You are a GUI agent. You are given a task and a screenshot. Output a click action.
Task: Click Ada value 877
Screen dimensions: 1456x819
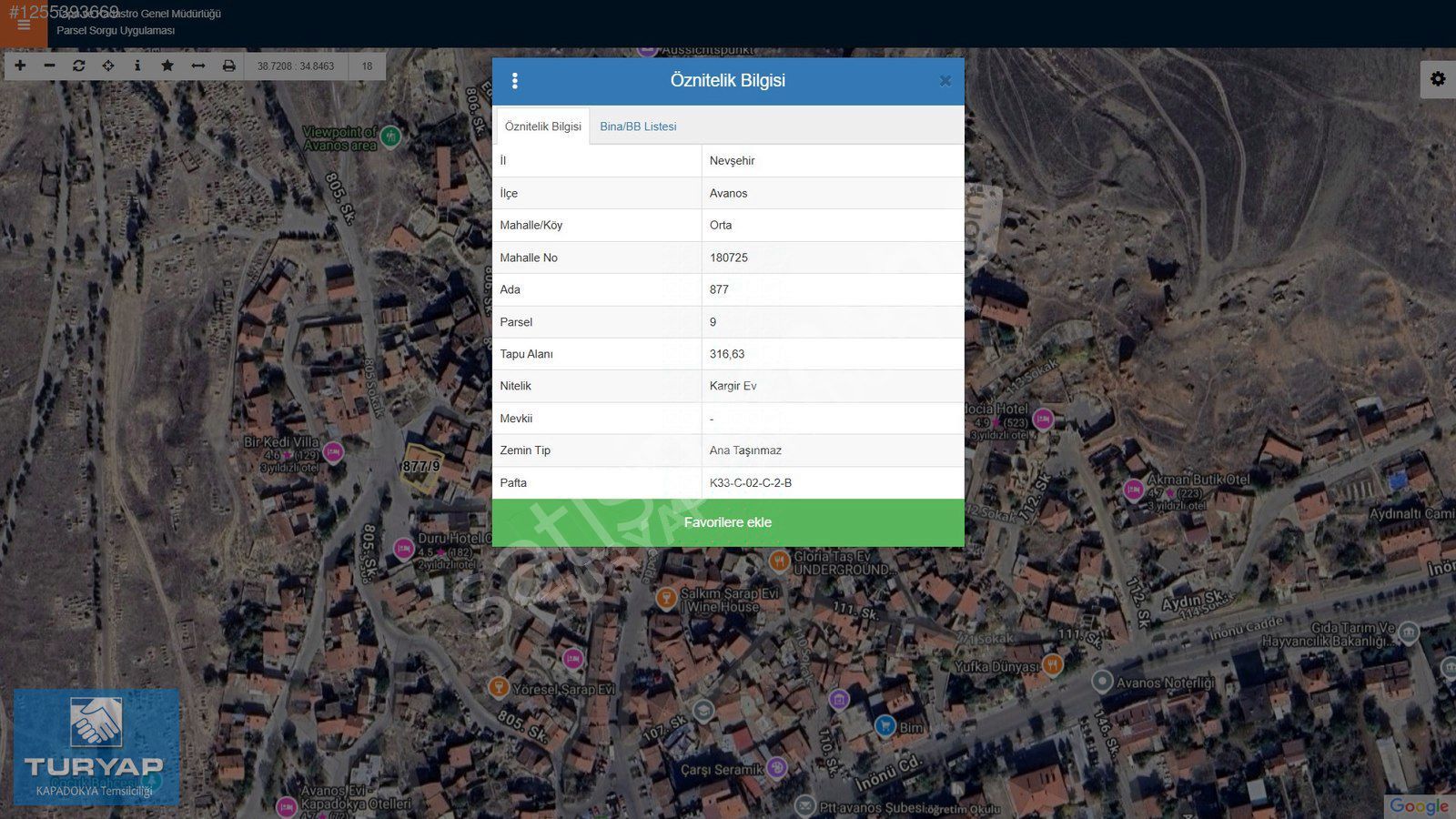point(719,289)
